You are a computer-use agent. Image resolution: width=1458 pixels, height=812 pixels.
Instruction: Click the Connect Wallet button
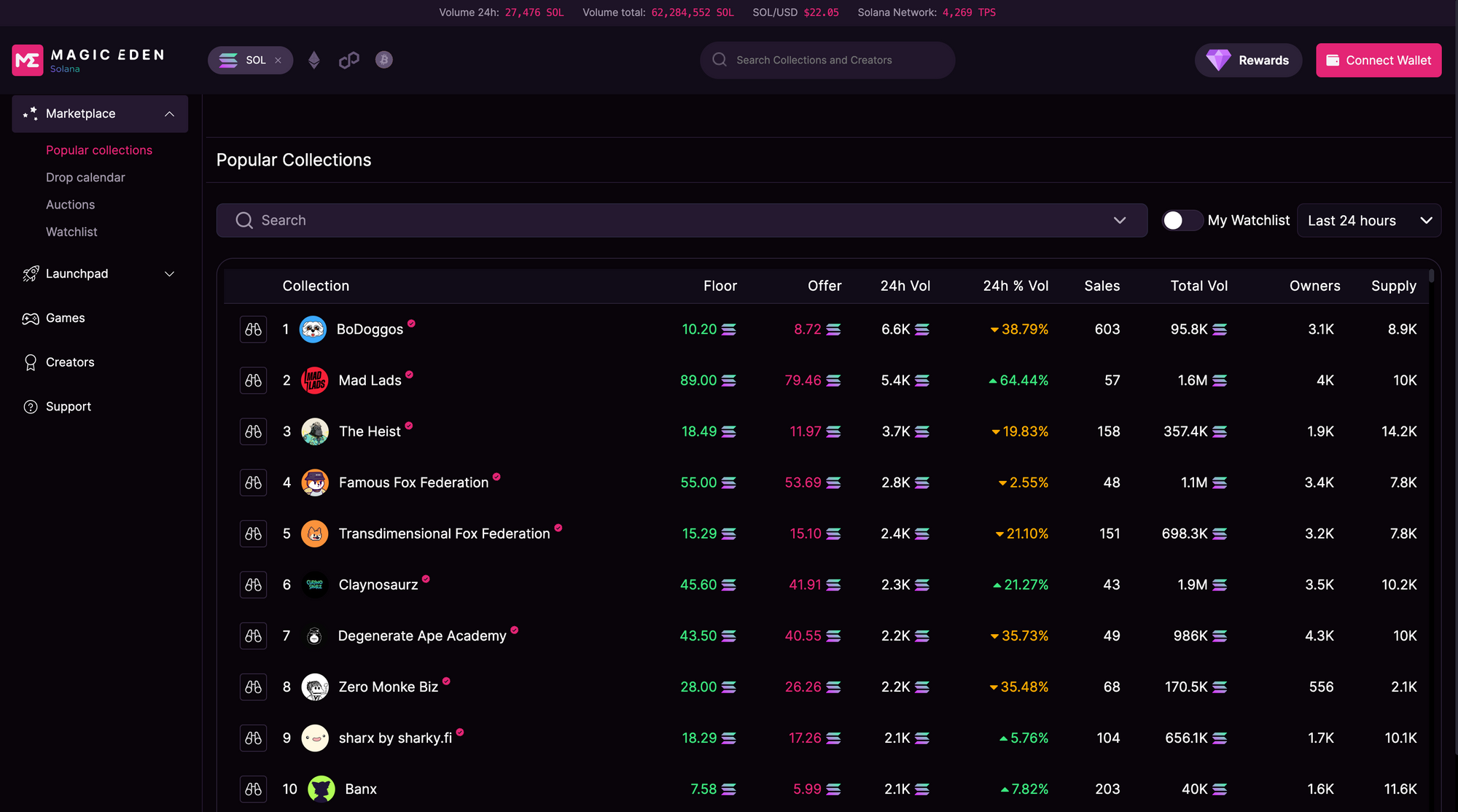point(1378,60)
